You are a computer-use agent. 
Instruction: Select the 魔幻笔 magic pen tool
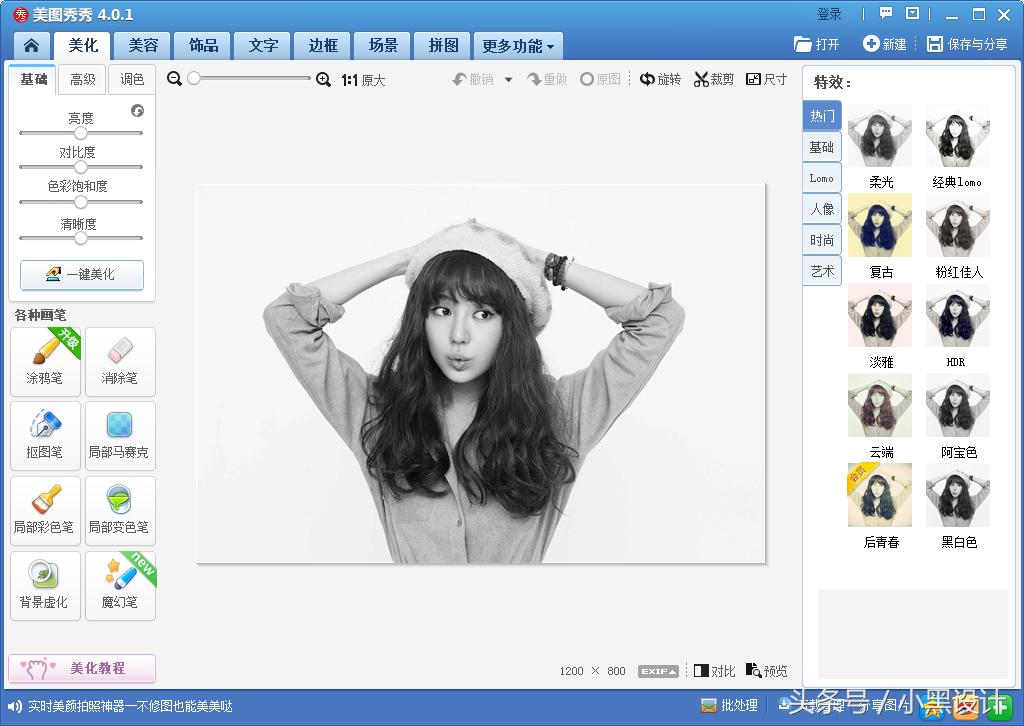(120, 585)
